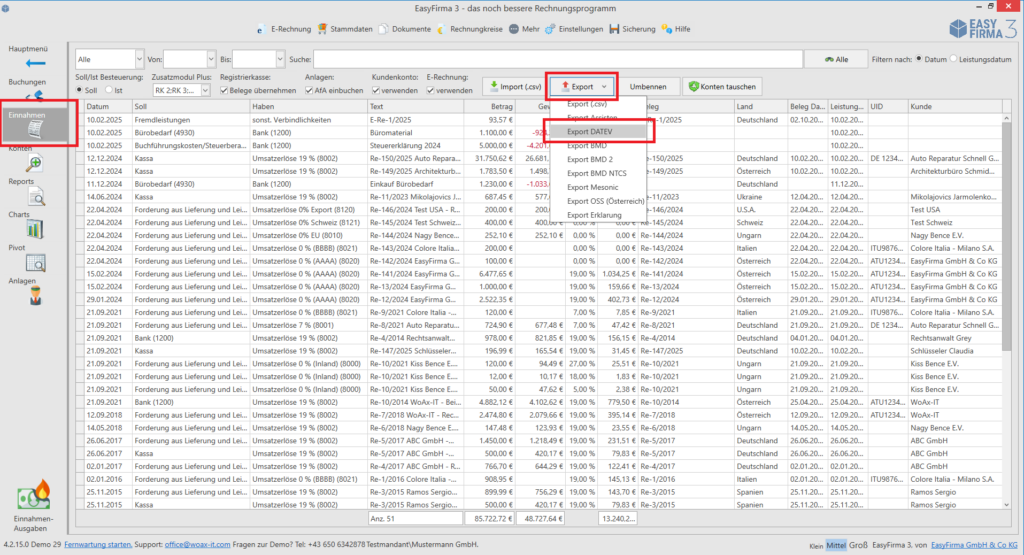1024x555 pixels.
Task: Open Stammdaten via its shopping cart icon
Action: [323, 29]
